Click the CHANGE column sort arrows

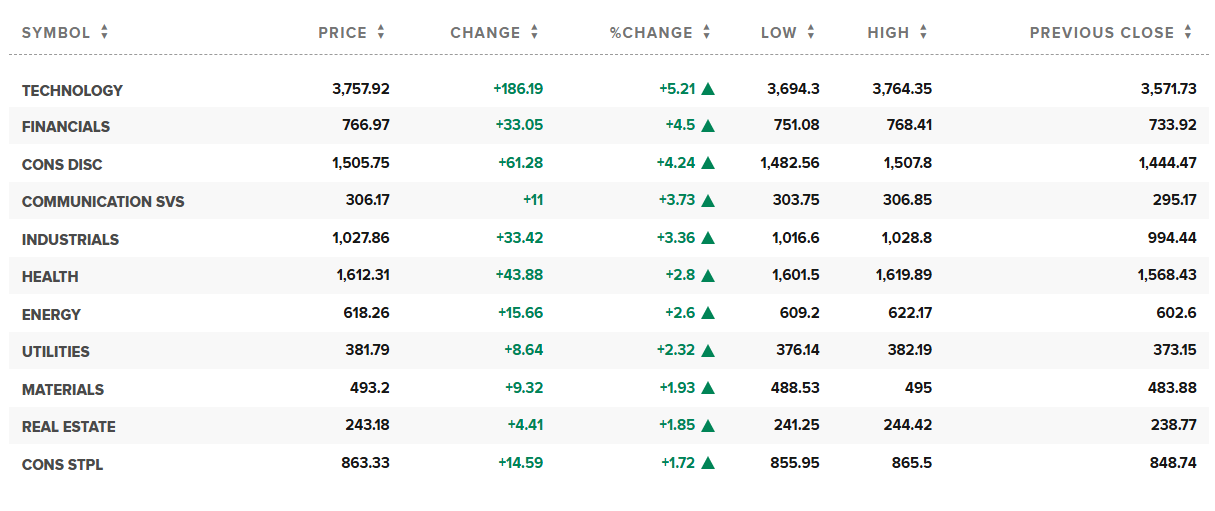point(534,33)
